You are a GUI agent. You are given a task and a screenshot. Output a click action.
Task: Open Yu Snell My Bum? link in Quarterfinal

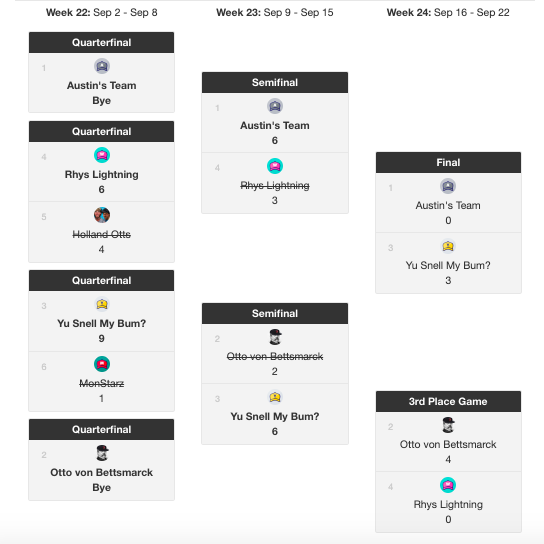pos(102,323)
